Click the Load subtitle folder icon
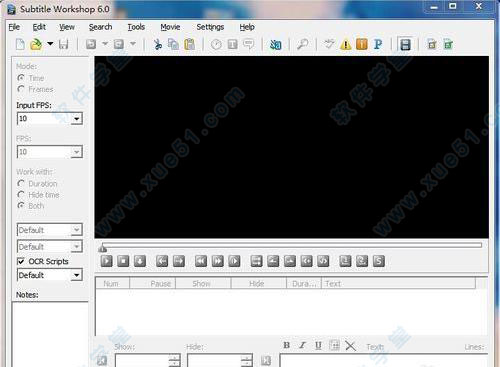The height and width of the screenshot is (367, 500). pos(36,44)
